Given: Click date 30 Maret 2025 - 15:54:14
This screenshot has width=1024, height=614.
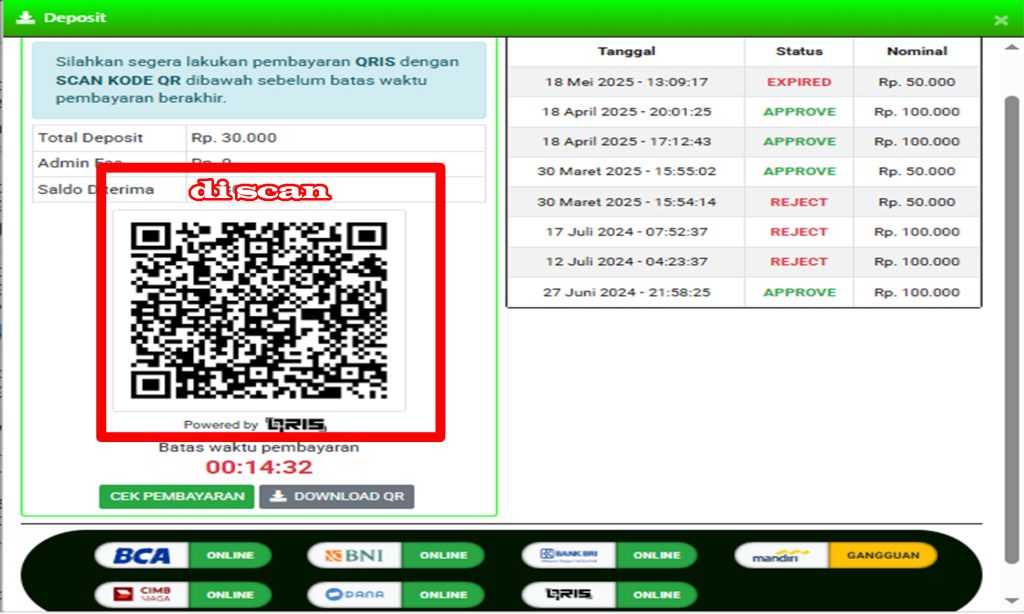Looking at the screenshot, I should pos(626,202).
